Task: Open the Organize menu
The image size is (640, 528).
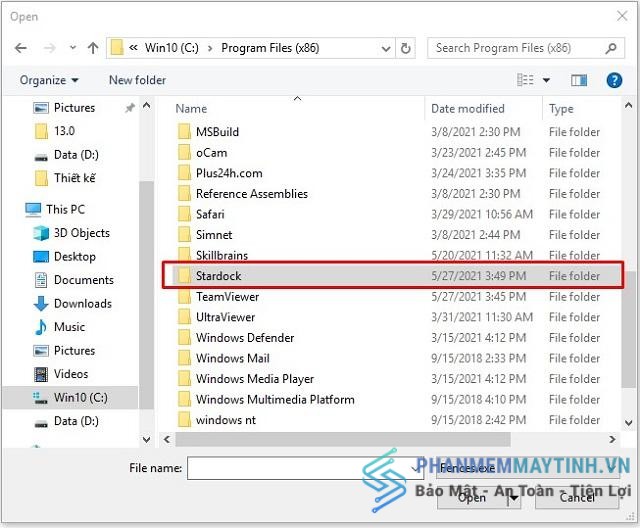Action: (49, 80)
